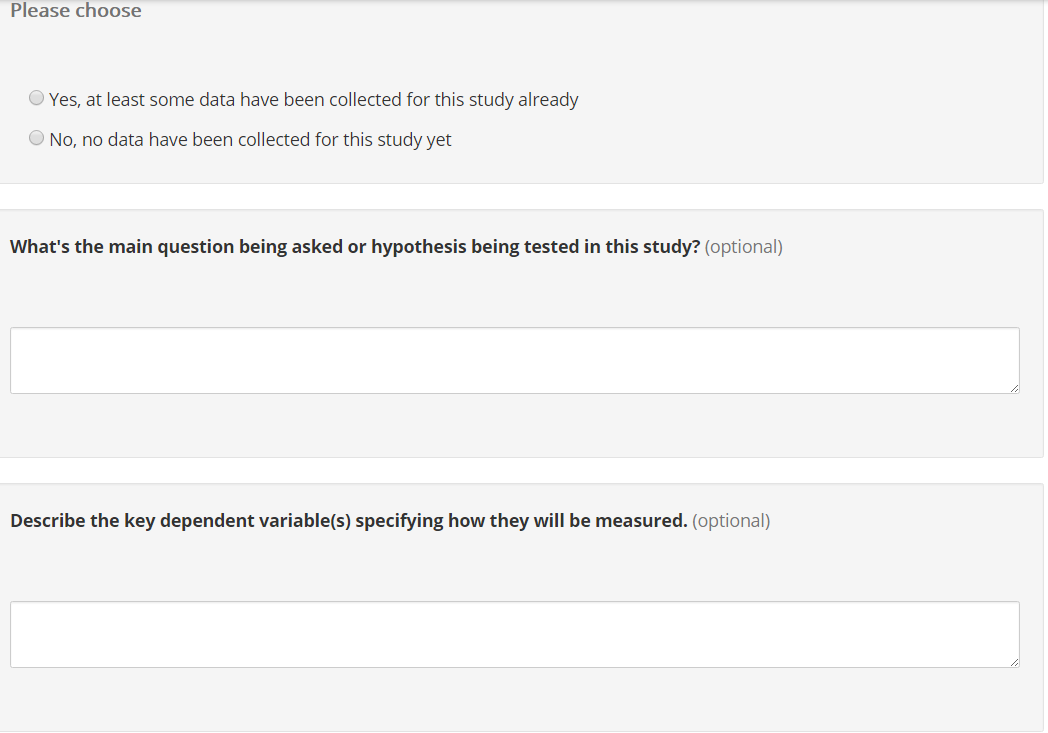Click the 'Yes, at least some data have been collected' label

[x=313, y=100]
